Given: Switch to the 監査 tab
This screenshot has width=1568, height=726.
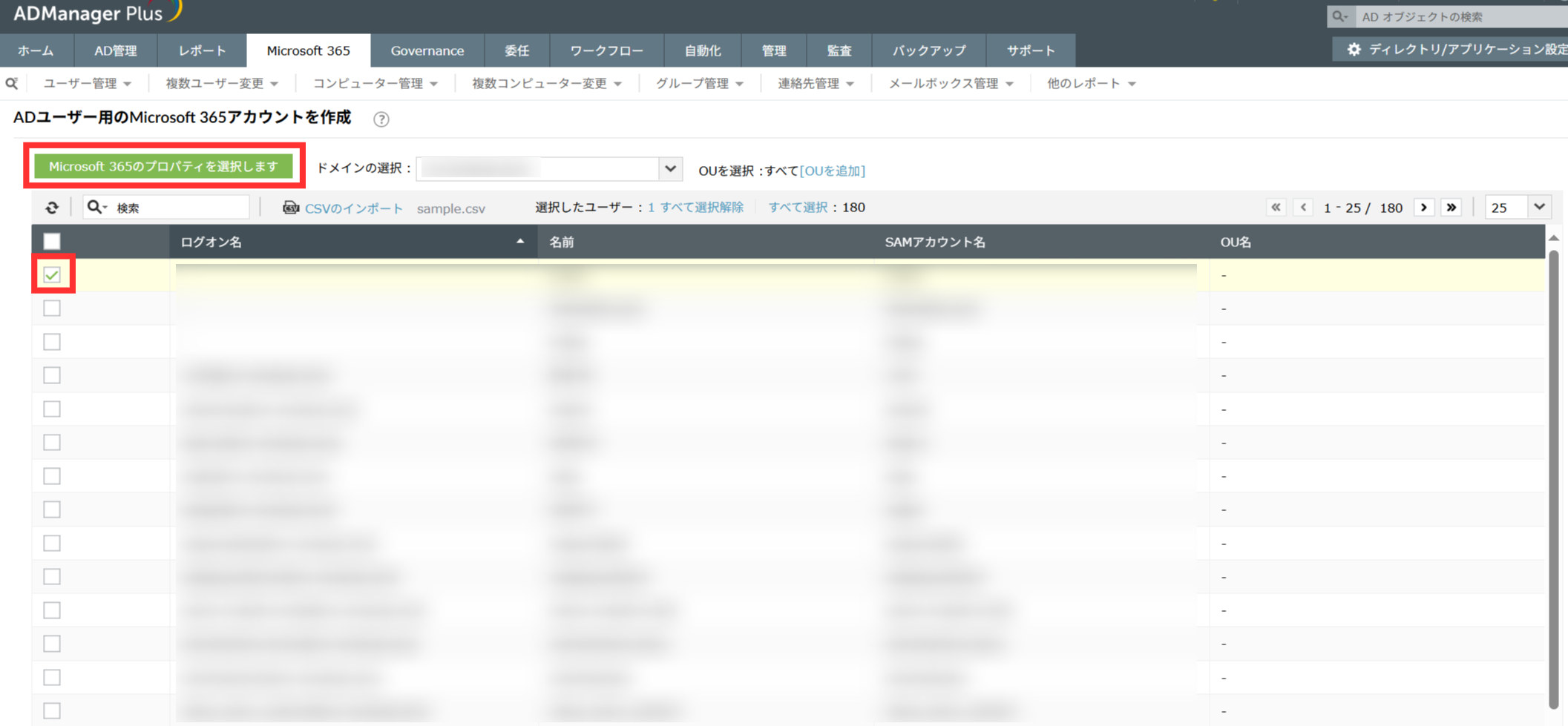Looking at the screenshot, I should [839, 50].
